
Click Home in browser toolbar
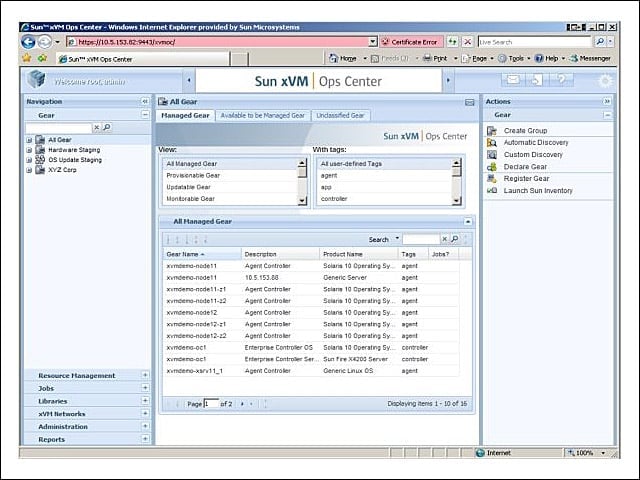click(343, 58)
